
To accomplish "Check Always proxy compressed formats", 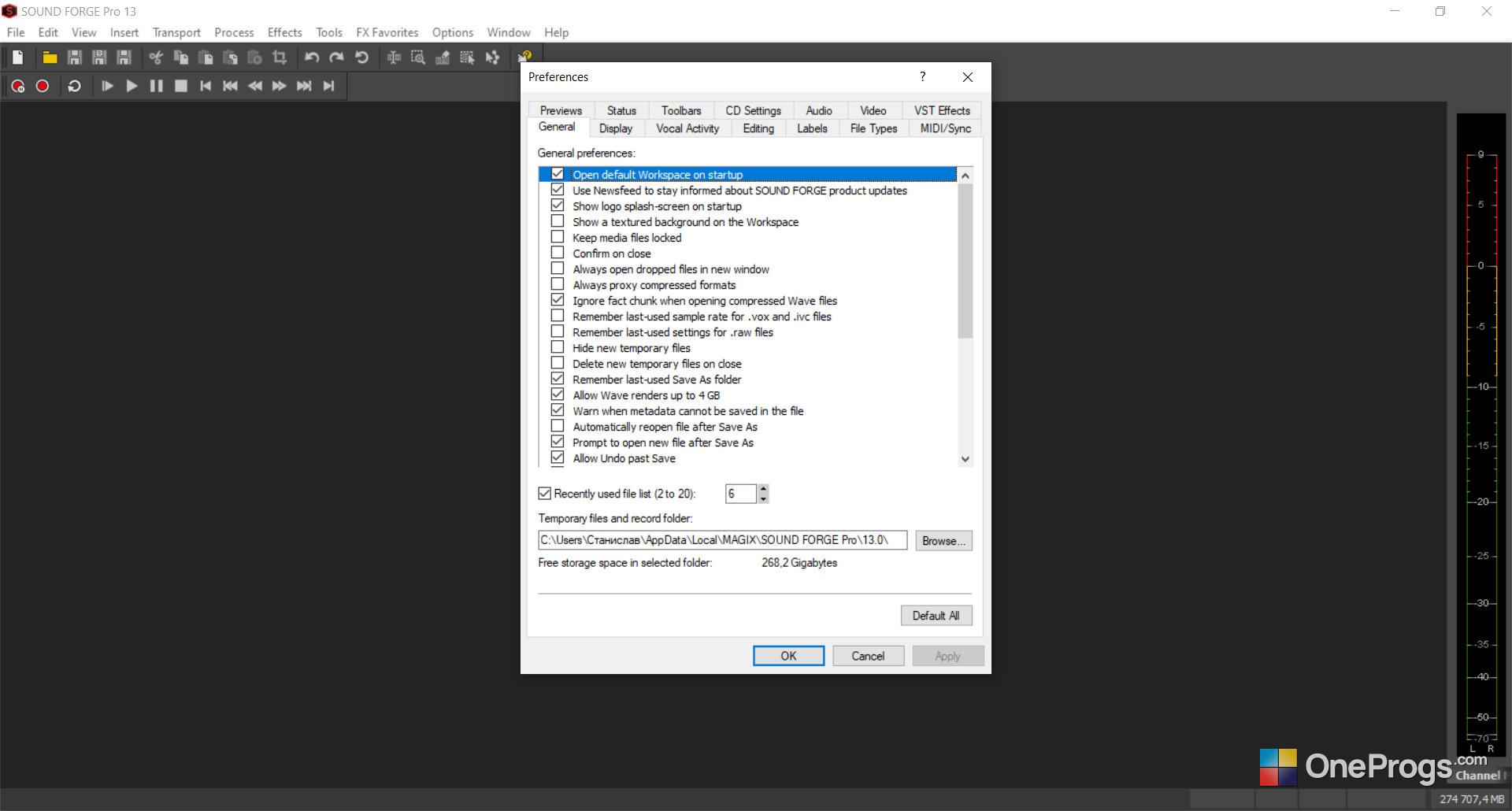I will pos(558,284).
